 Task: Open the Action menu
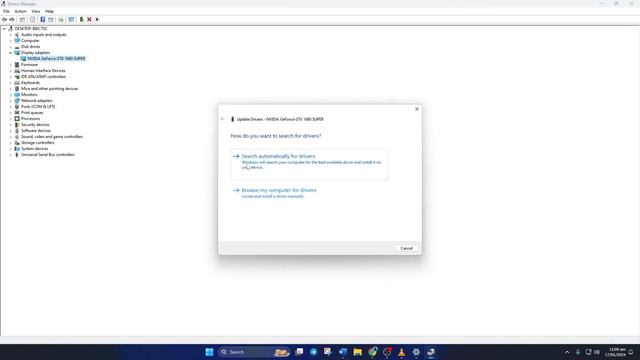[x=20, y=11]
